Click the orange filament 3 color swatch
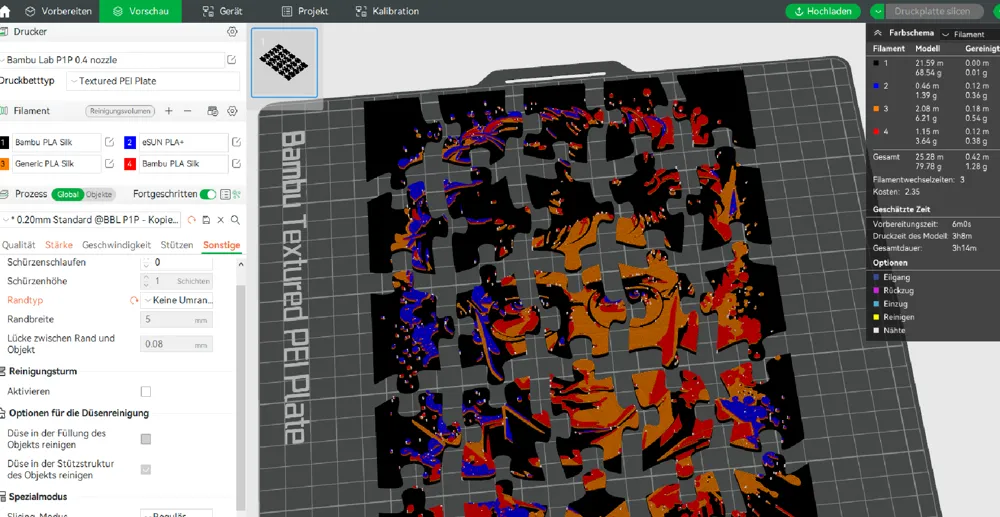The height and width of the screenshot is (517, 1000). (x=5, y=163)
